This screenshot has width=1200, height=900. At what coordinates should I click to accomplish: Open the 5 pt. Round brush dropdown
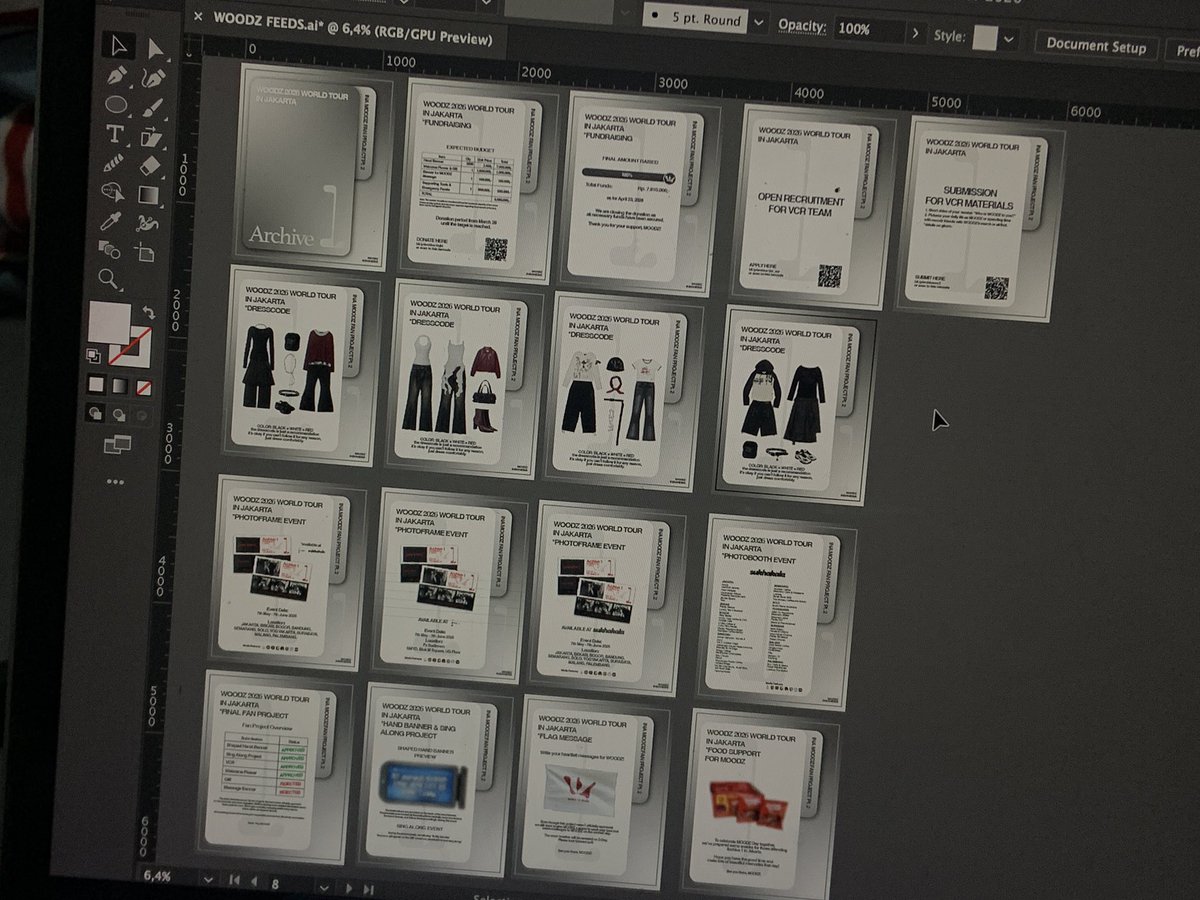(x=759, y=22)
